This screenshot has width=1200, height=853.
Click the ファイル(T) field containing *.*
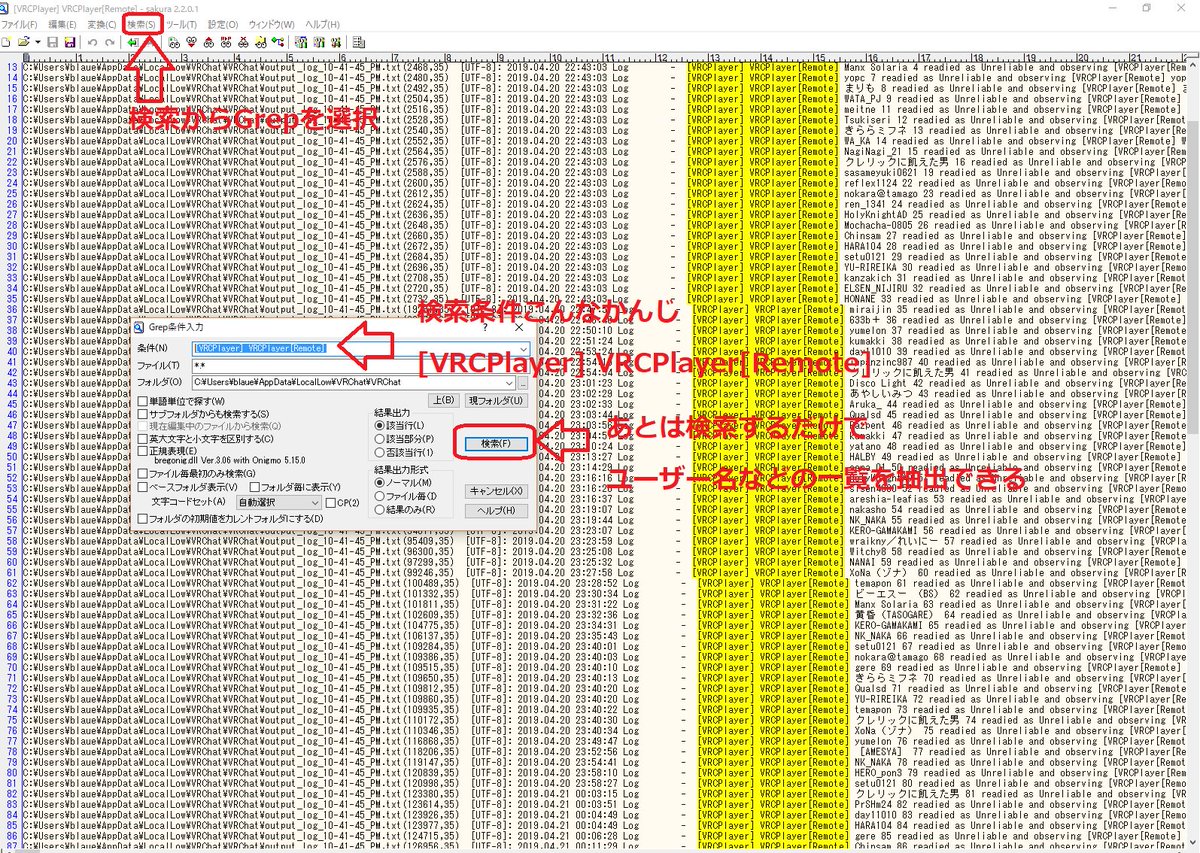361,365
